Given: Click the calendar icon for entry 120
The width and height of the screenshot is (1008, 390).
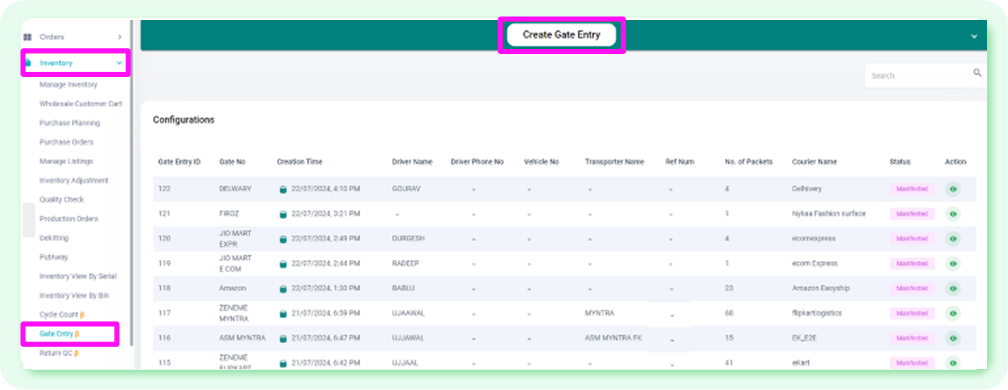Looking at the screenshot, I should [282, 239].
